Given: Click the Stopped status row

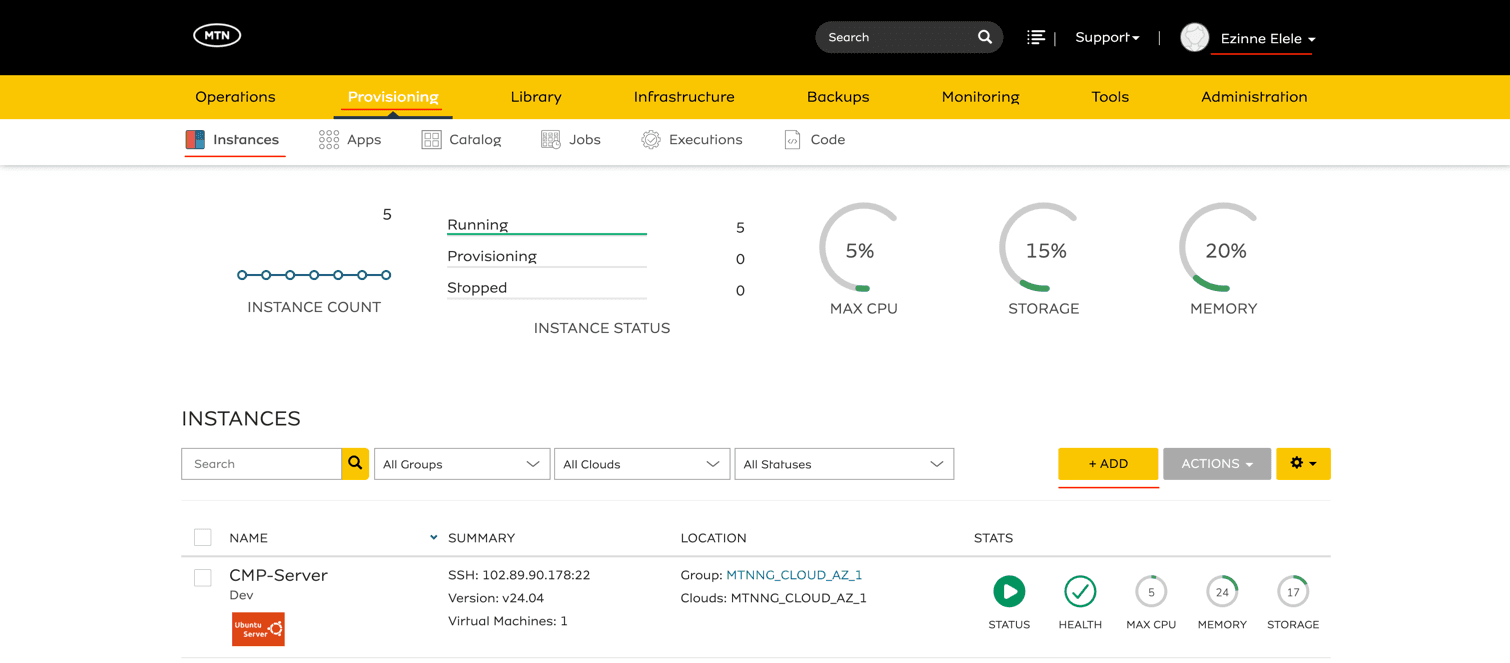Looking at the screenshot, I should [547, 288].
